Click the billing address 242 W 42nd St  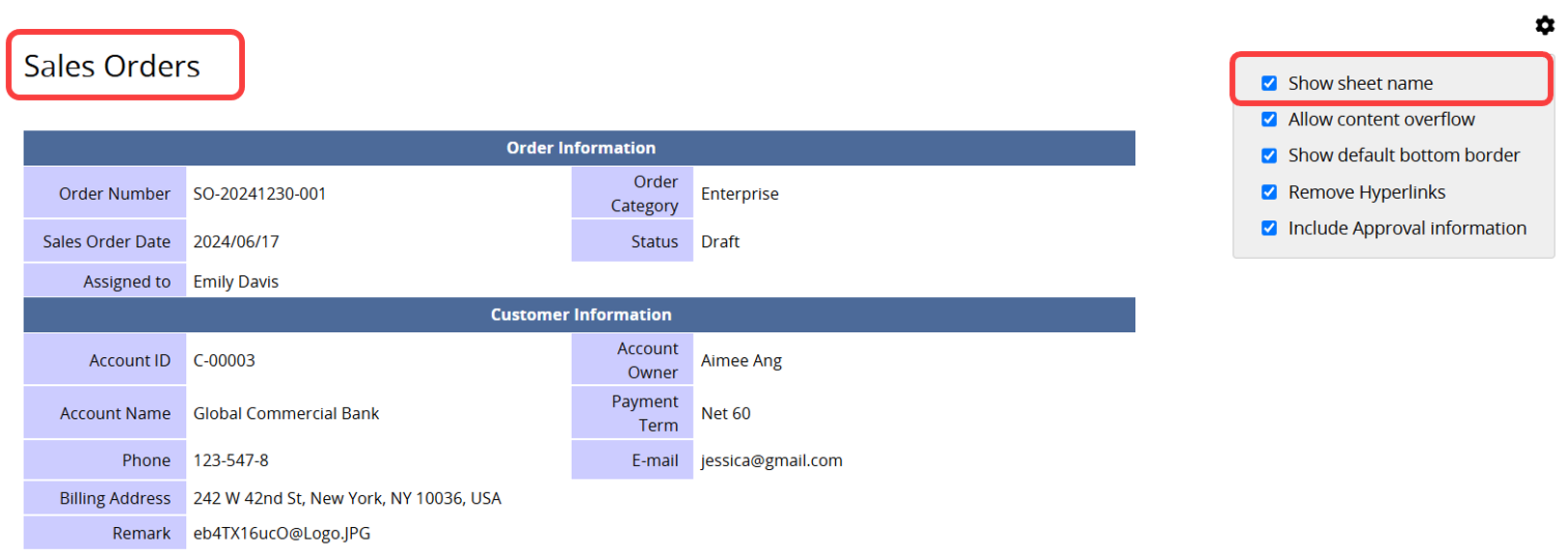[x=347, y=498]
